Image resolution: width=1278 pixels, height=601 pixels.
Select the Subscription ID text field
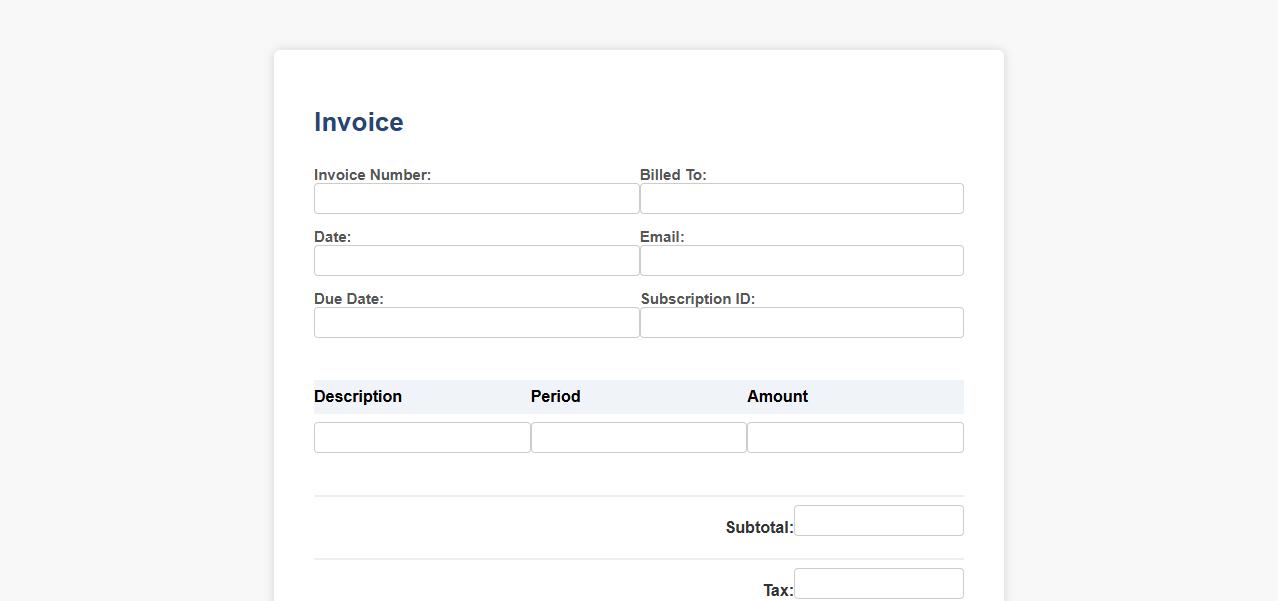801,322
